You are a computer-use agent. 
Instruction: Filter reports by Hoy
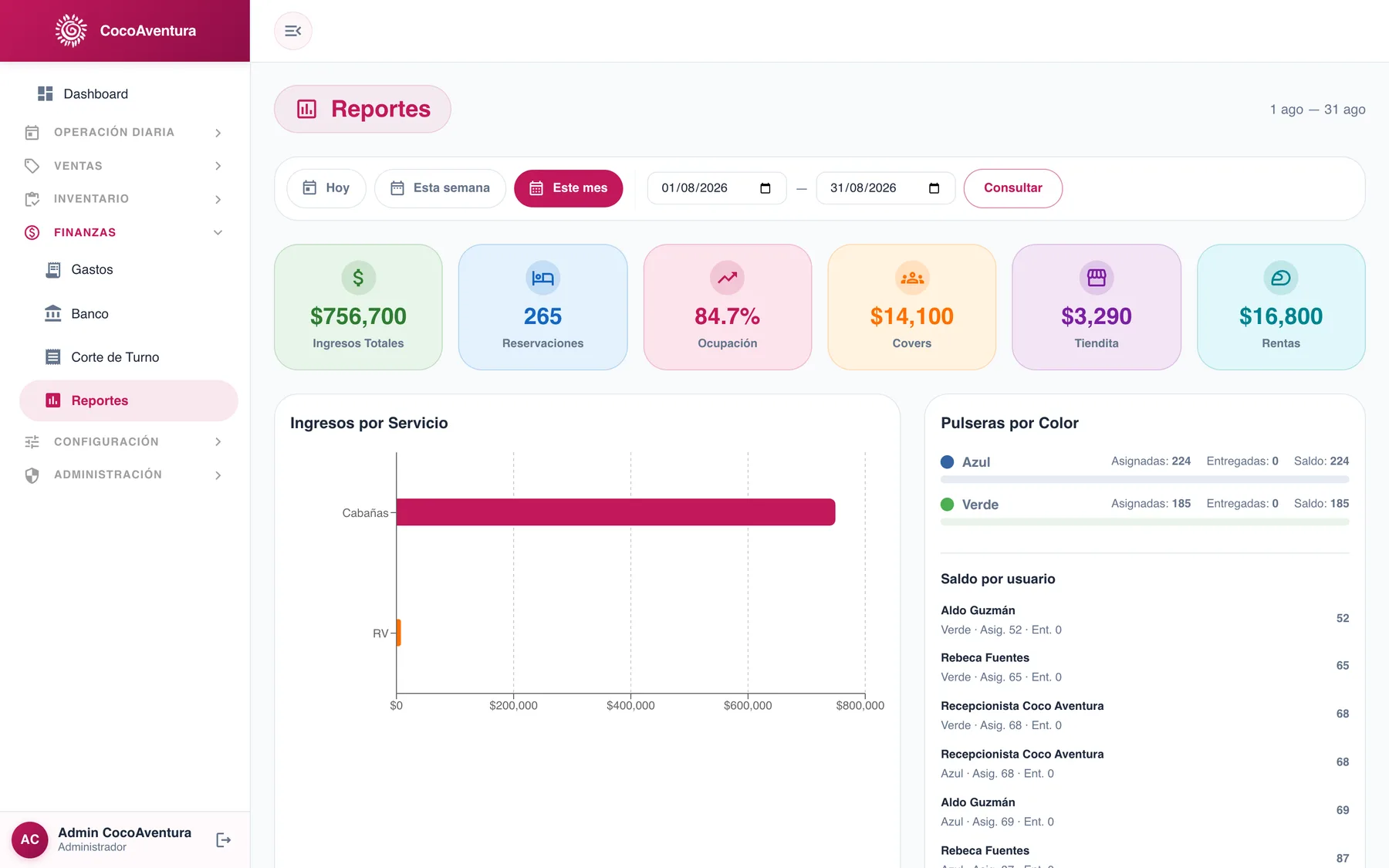[326, 188]
